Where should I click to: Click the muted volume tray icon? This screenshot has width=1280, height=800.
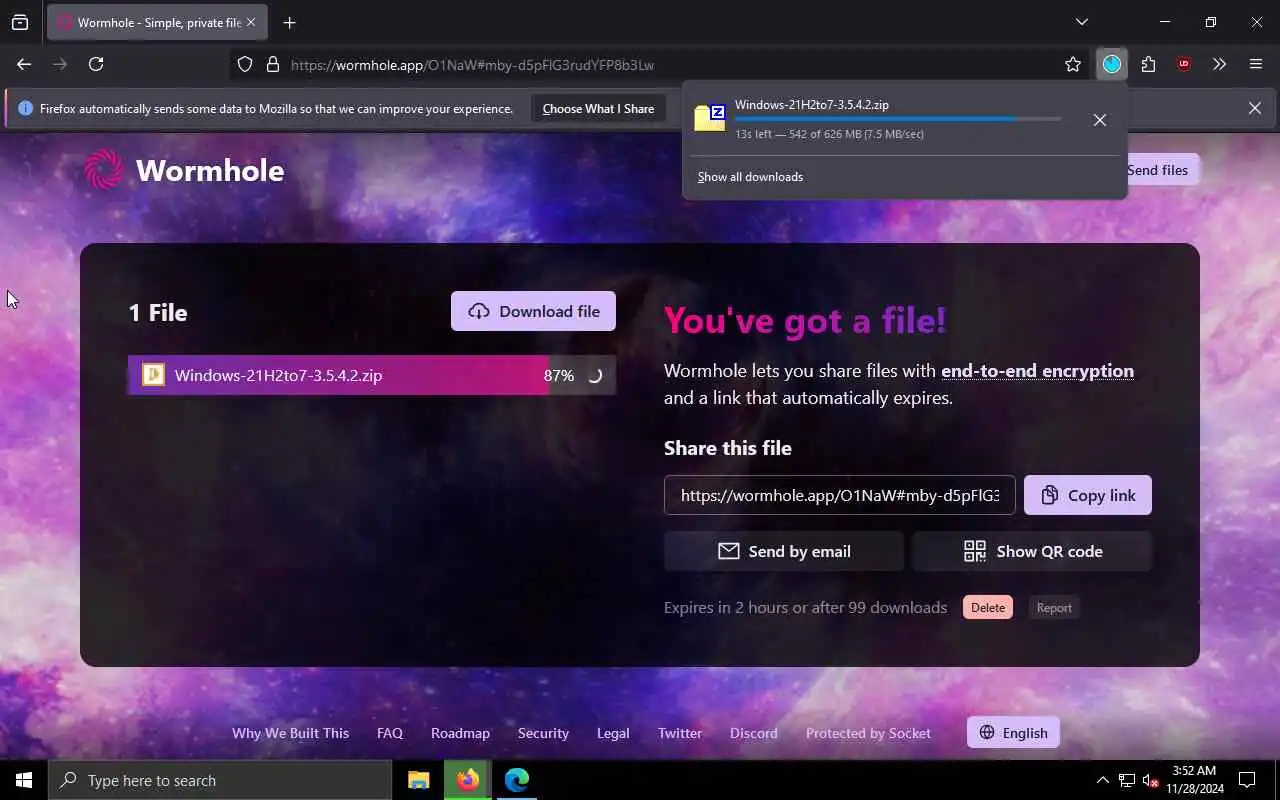click(1151, 780)
